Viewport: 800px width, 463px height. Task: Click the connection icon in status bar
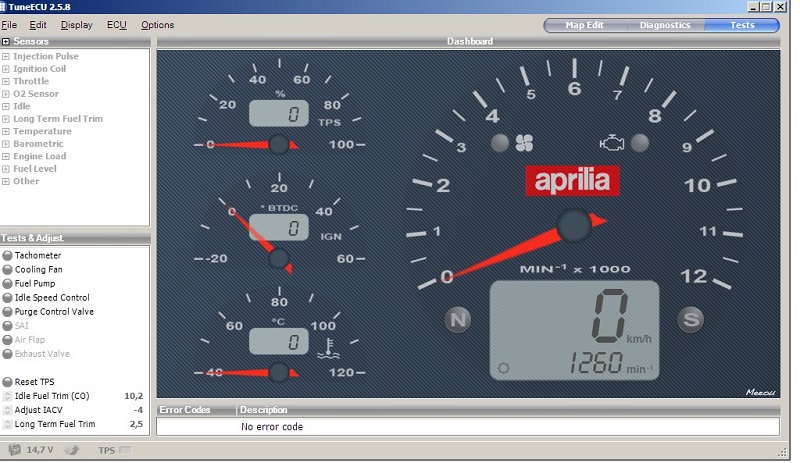[72, 450]
